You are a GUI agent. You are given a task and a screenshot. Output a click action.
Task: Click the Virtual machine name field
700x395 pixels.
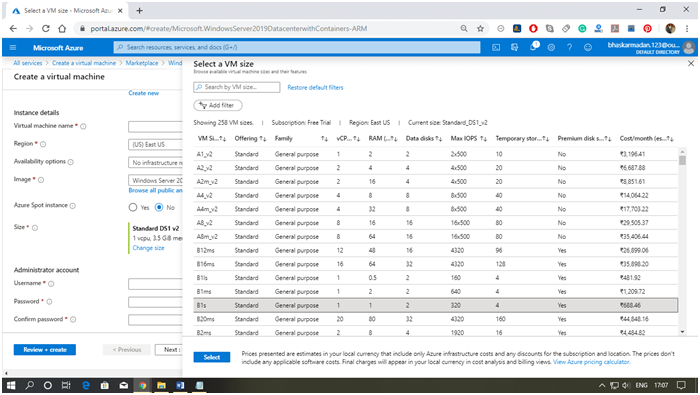click(x=155, y=127)
